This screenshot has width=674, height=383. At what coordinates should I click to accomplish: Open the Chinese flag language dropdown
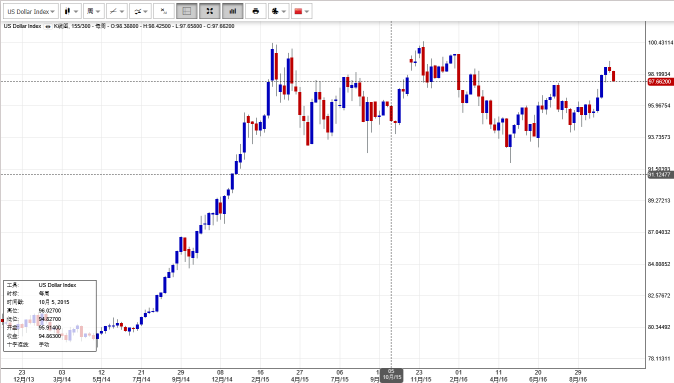coord(301,11)
